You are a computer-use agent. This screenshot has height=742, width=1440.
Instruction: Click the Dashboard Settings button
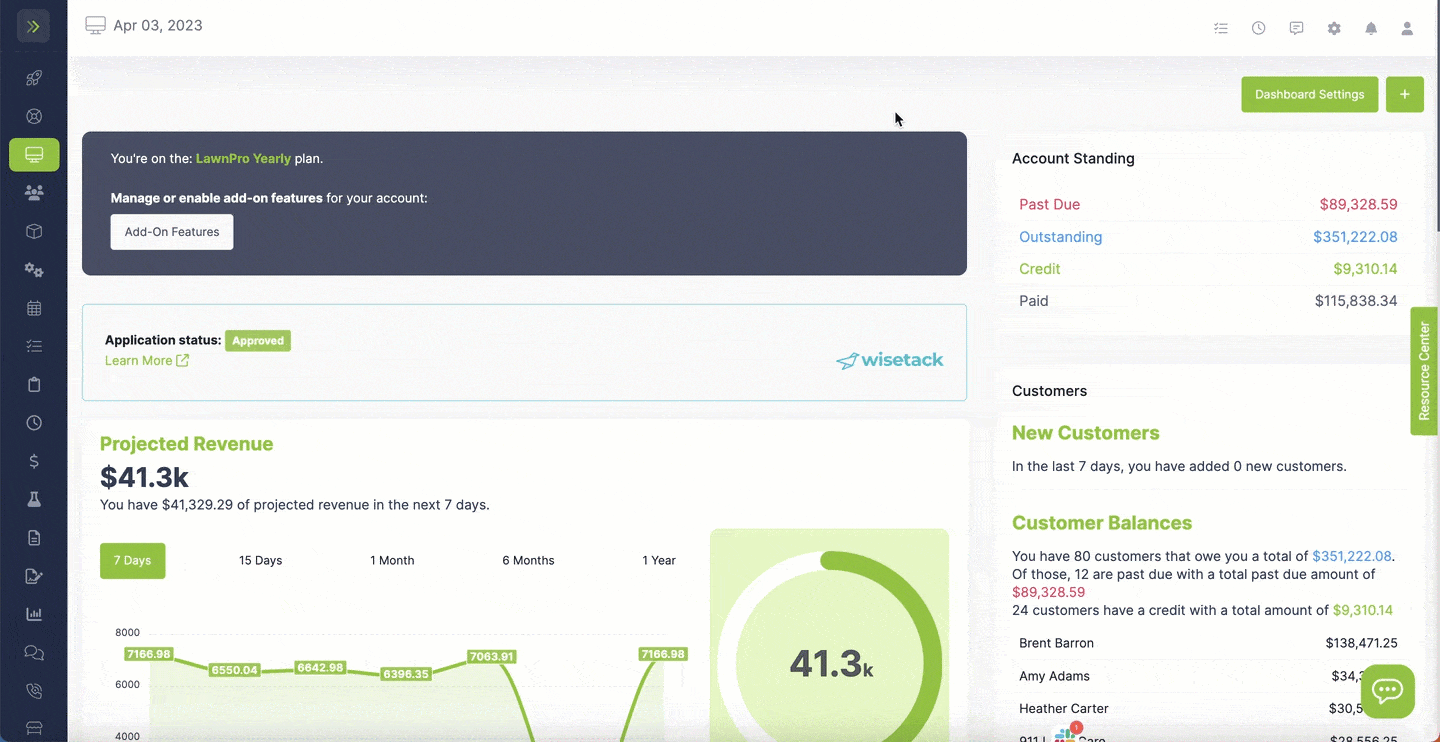click(x=1309, y=95)
